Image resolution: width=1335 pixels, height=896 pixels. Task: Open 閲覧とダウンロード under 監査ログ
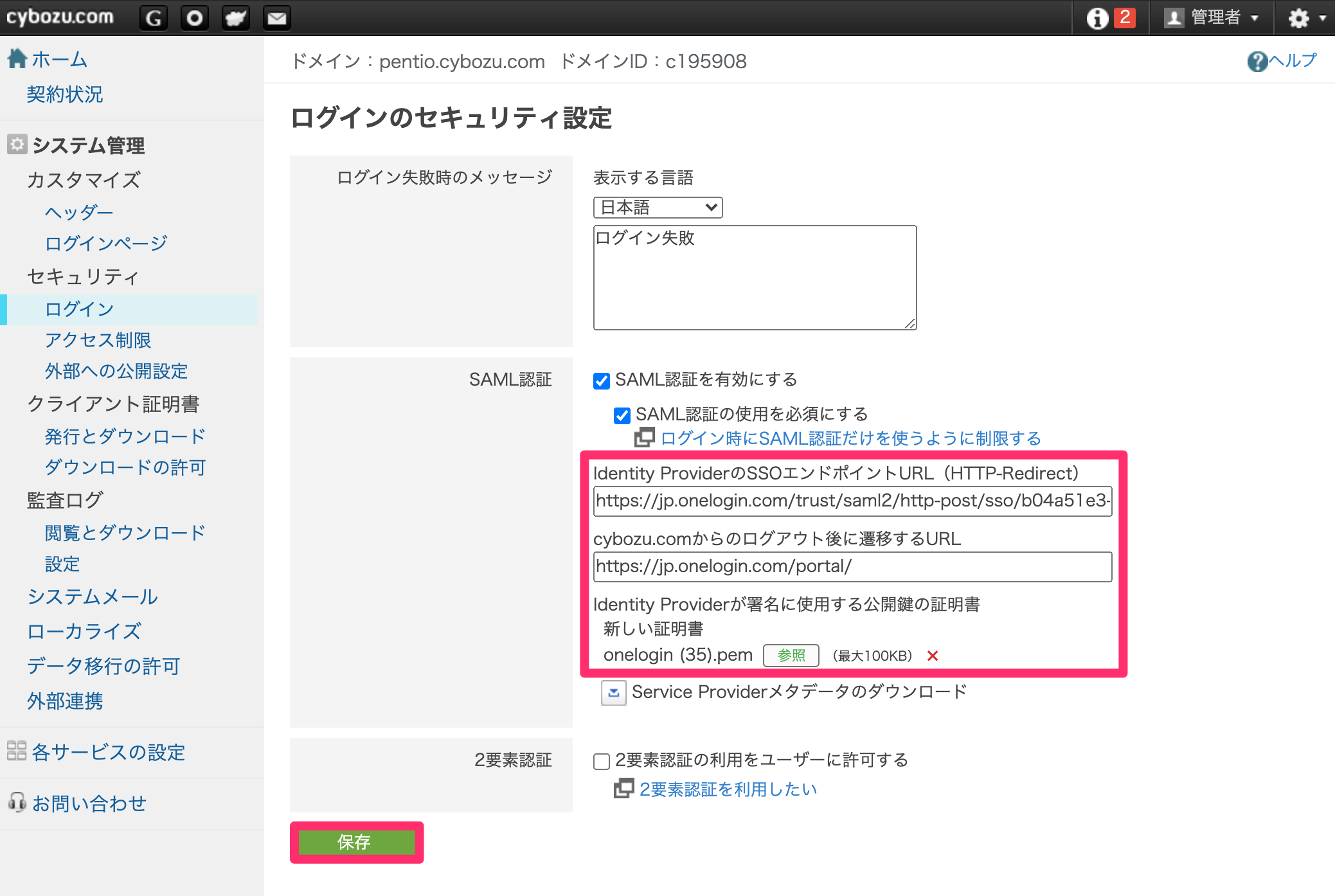[125, 533]
